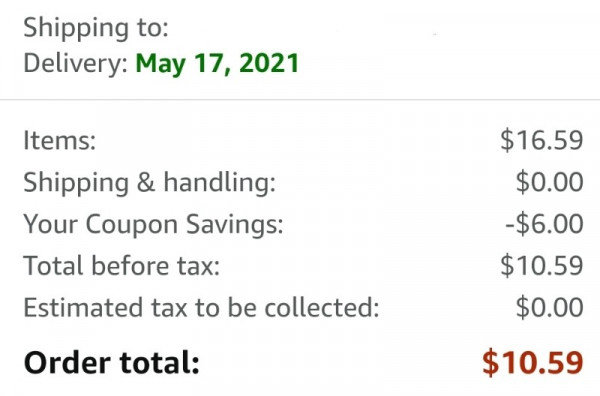Select the $16.59 items amount

pyautogui.click(x=541, y=140)
